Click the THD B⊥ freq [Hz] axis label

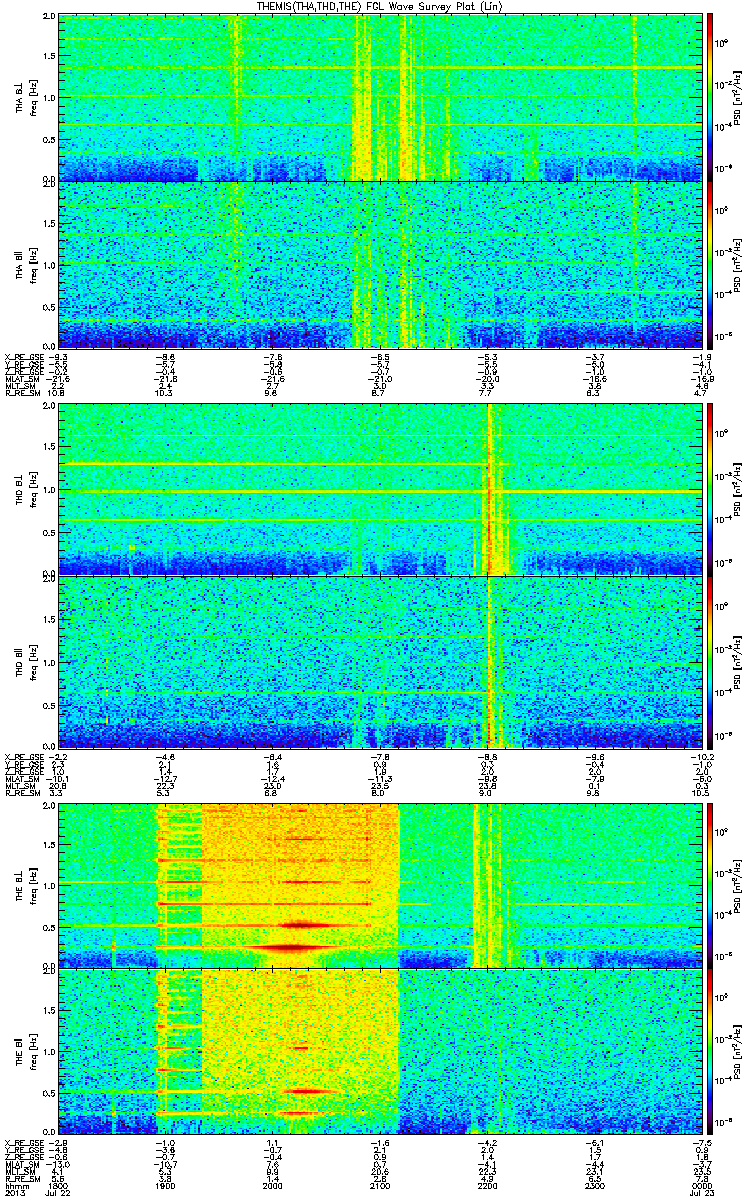pos(24,490)
